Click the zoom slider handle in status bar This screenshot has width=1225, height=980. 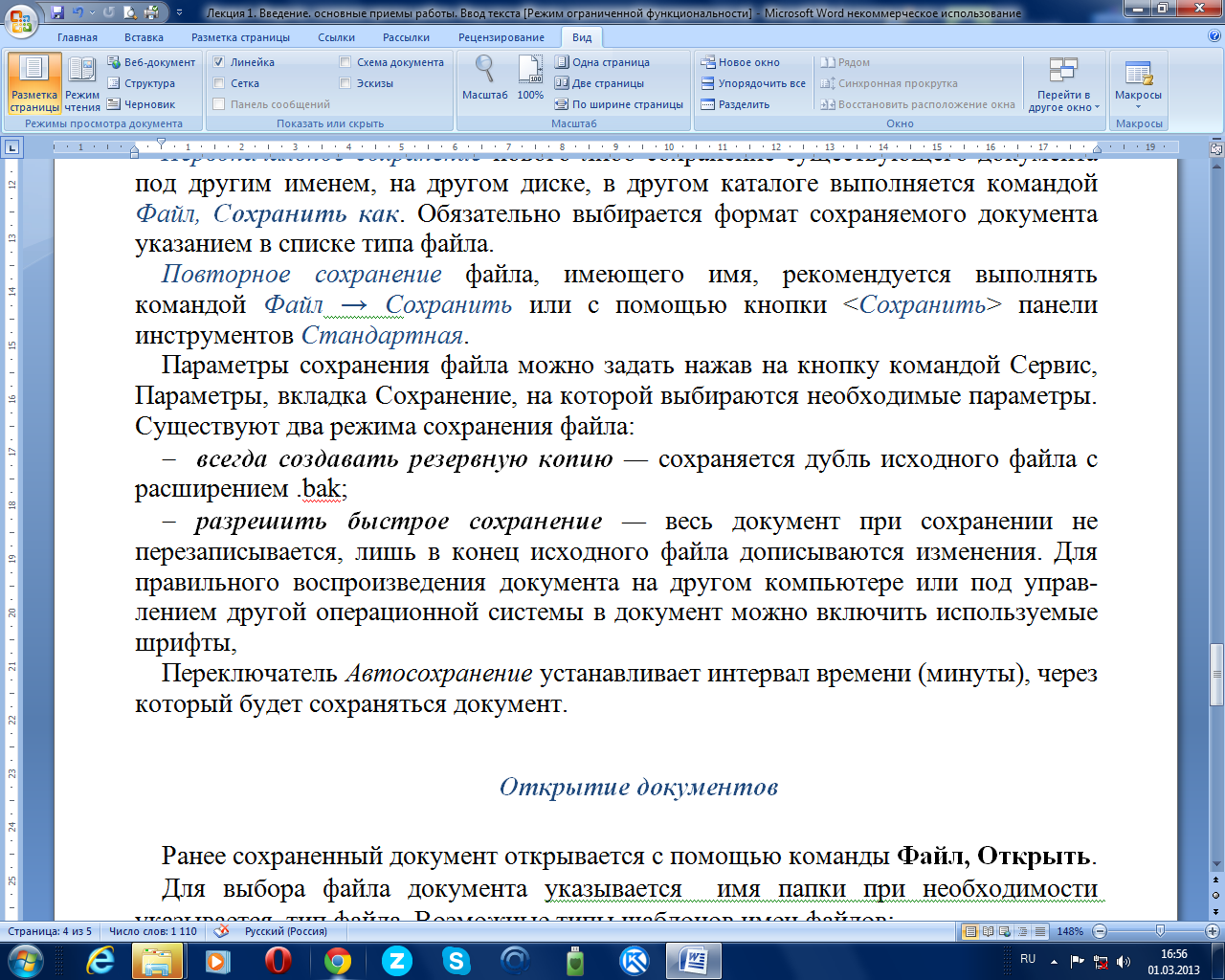coord(1161,931)
